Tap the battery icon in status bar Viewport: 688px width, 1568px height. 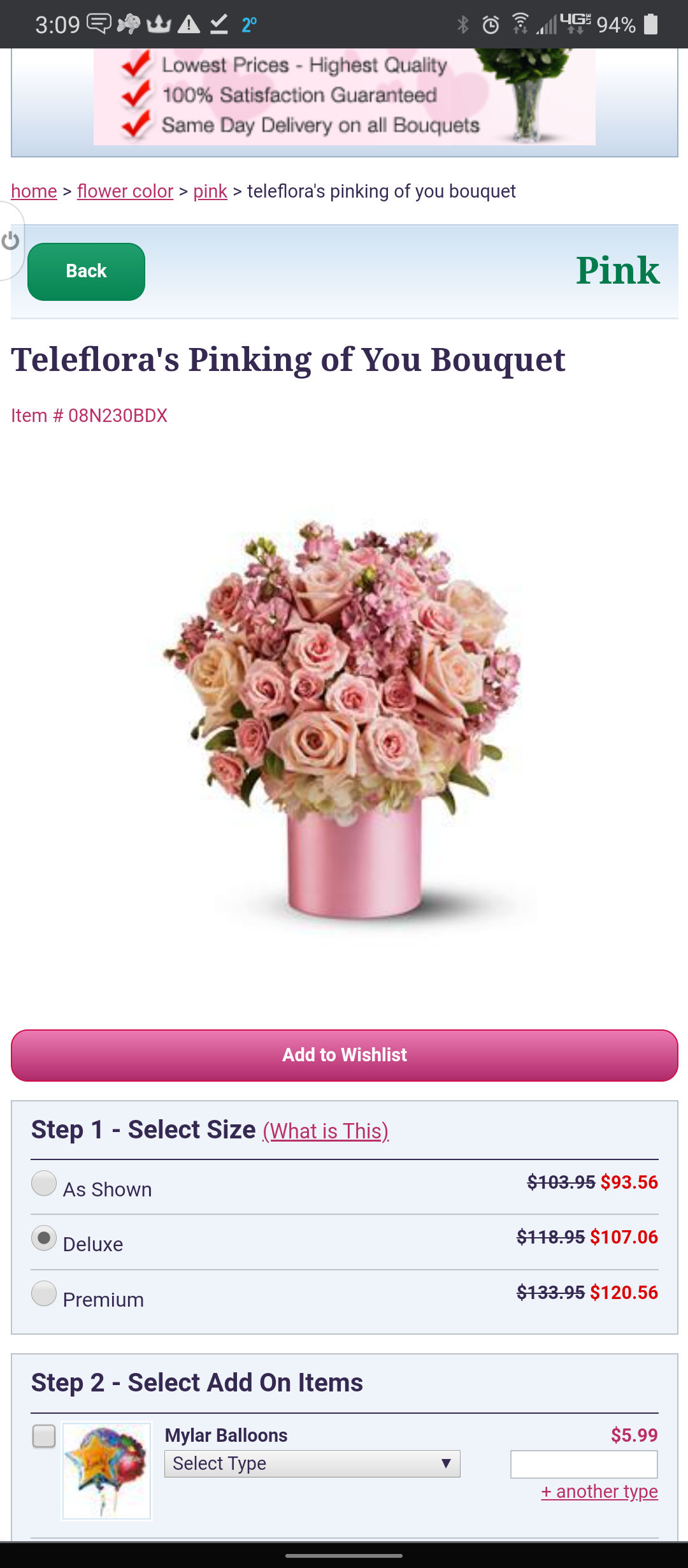click(x=650, y=24)
